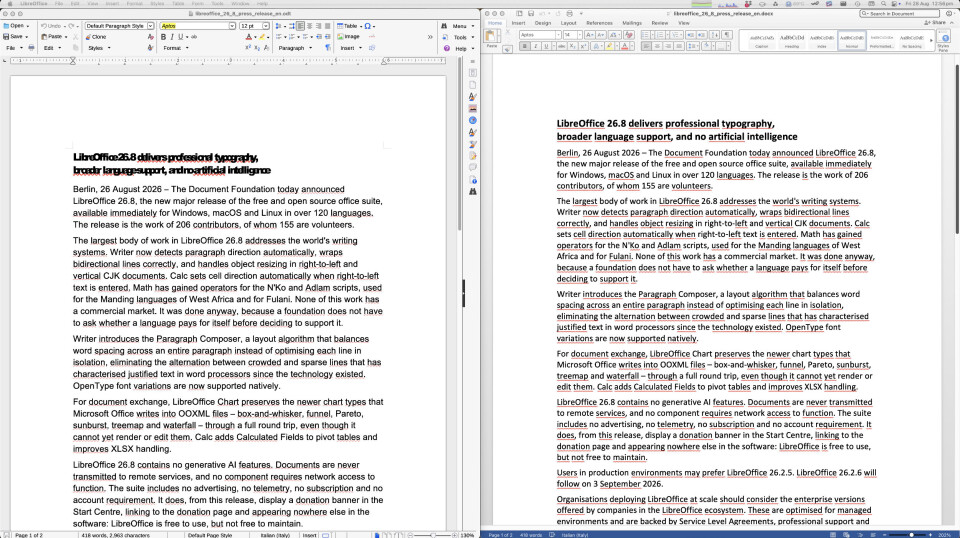960x538 pixels.
Task: Click Word save icon in title bar
Action: pos(531,13)
